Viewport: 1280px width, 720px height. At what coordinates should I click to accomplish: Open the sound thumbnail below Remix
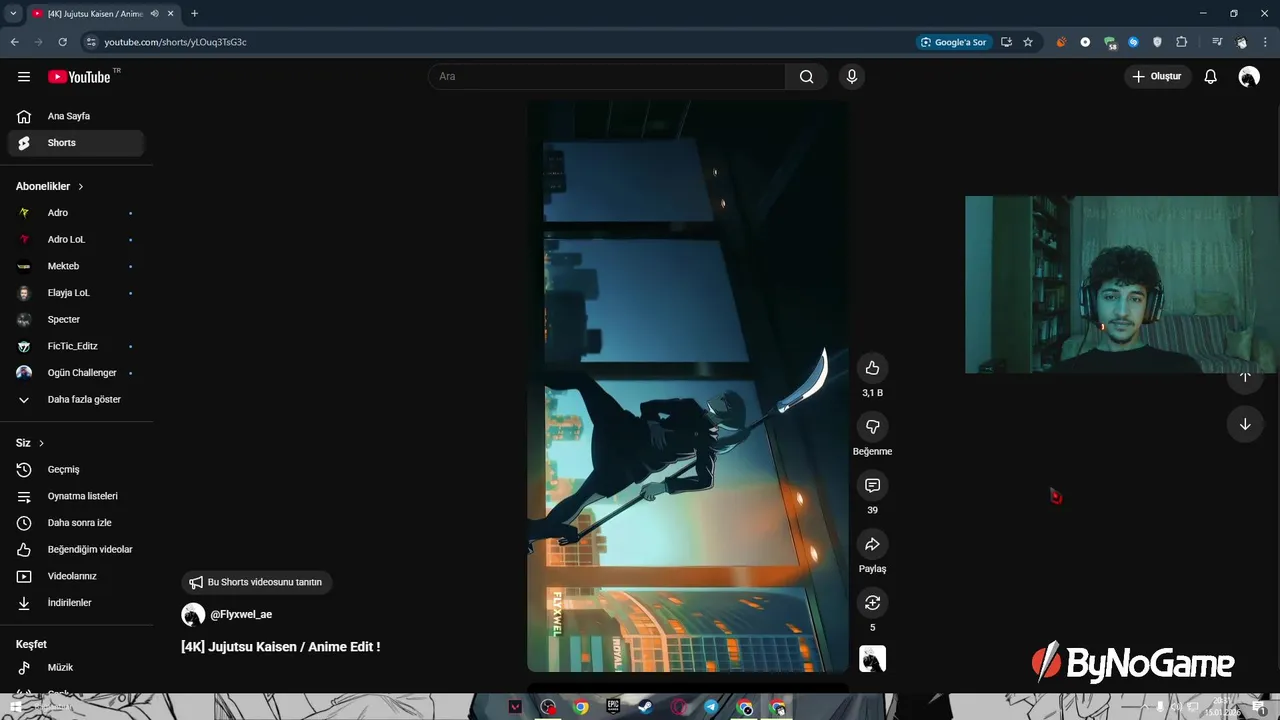click(x=872, y=659)
